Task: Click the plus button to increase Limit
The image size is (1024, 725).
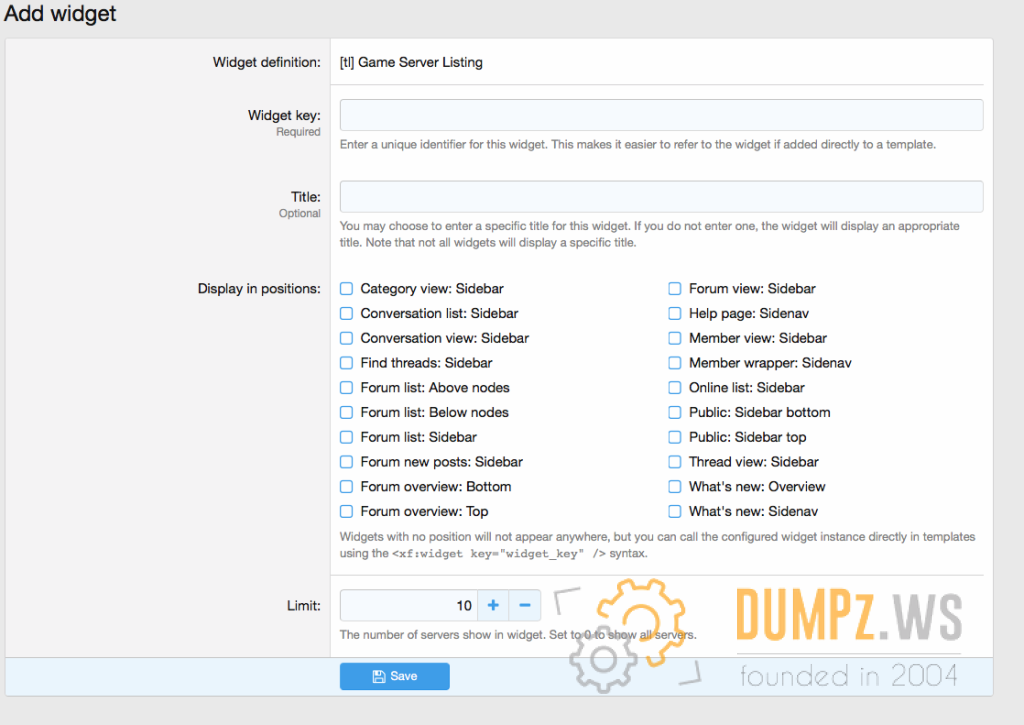Action: tap(493, 605)
